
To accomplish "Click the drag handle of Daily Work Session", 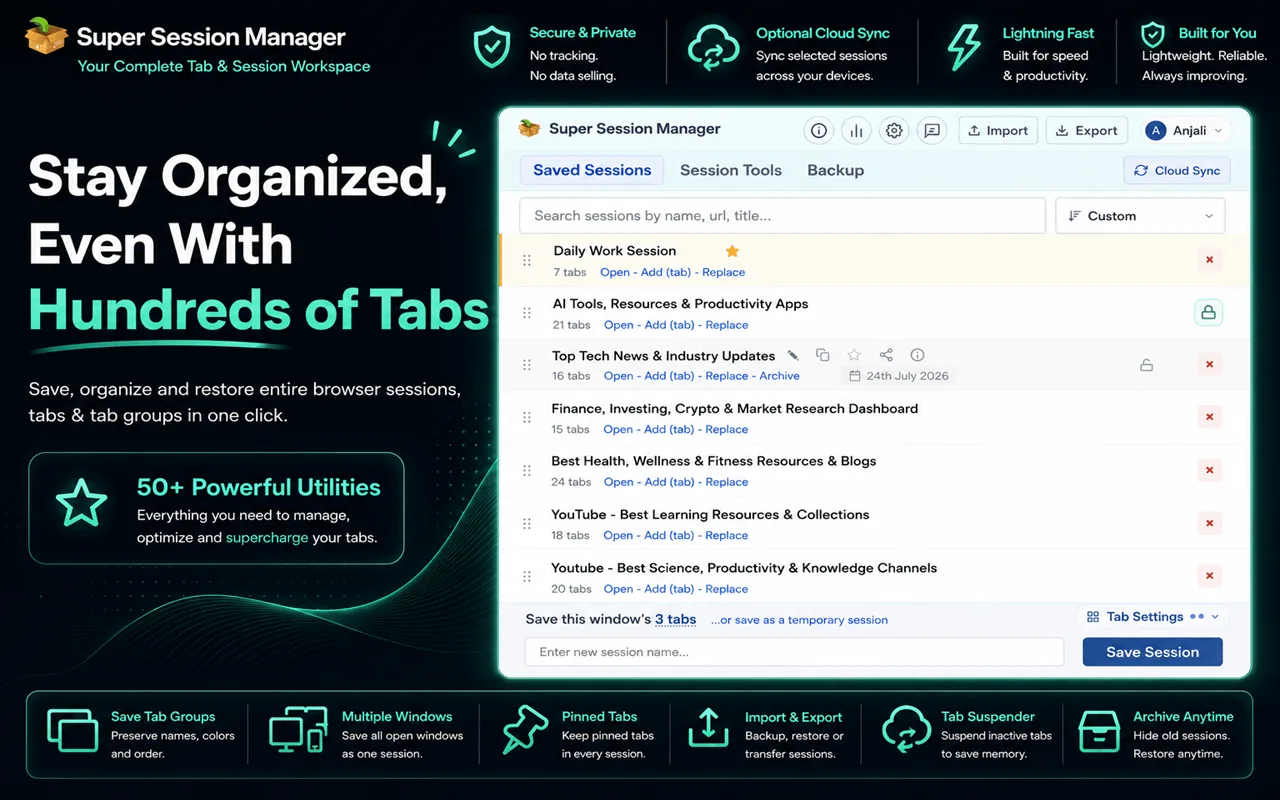I will [527, 261].
